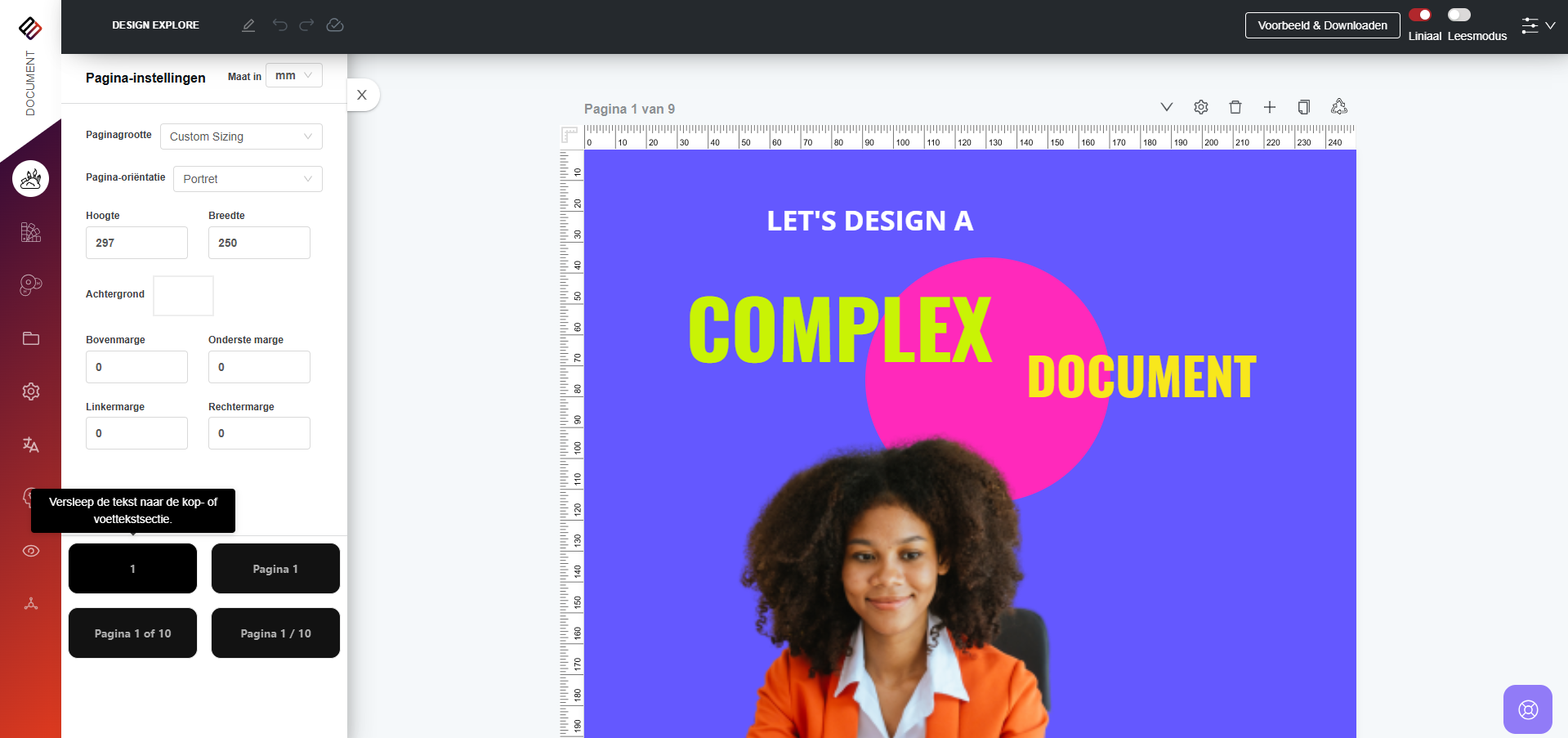Click the undo arrow icon
Viewport: 1568px width, 738px height.
click(280, 25)
